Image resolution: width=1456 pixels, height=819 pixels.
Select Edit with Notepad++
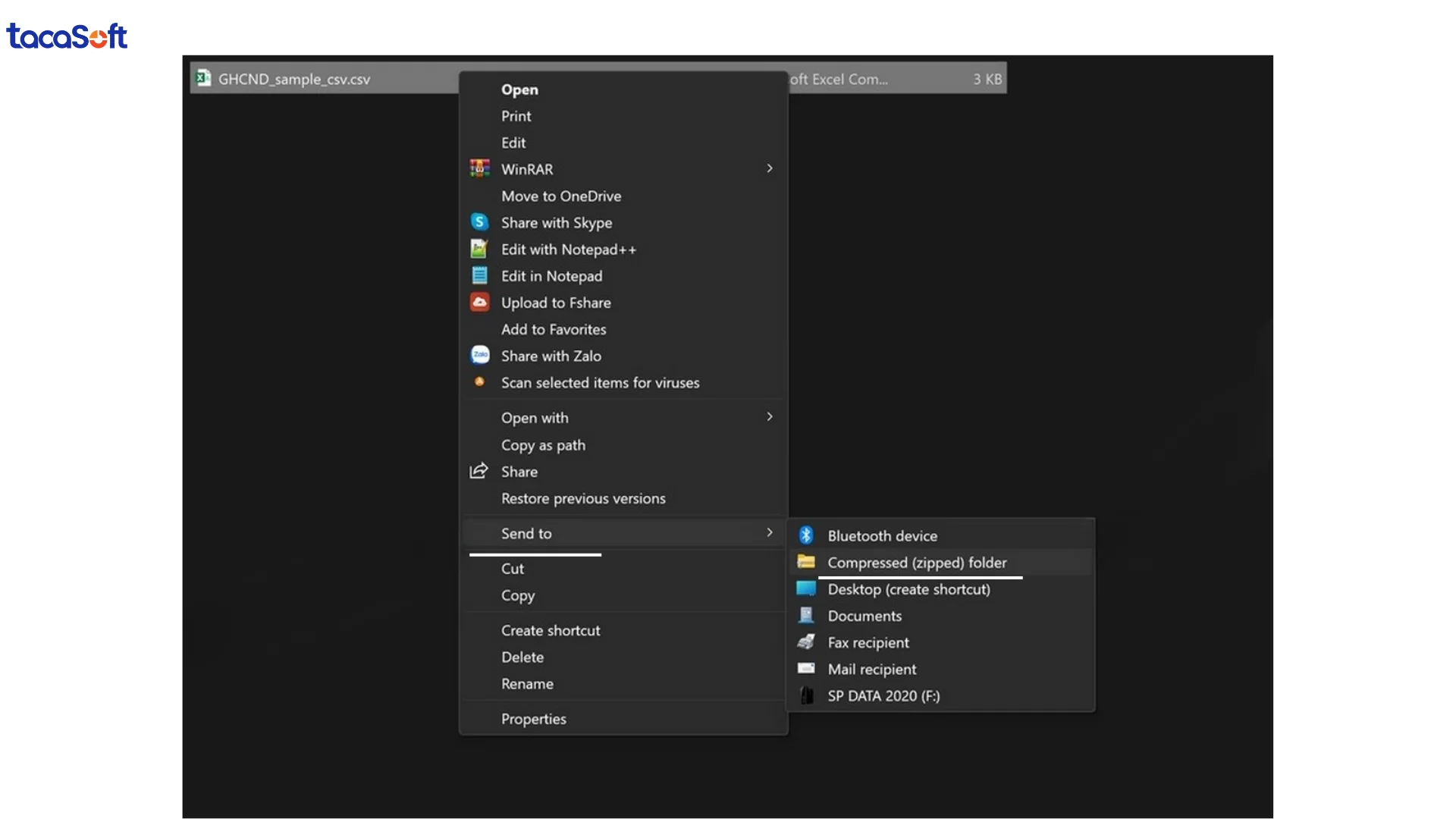coord(623,249)
